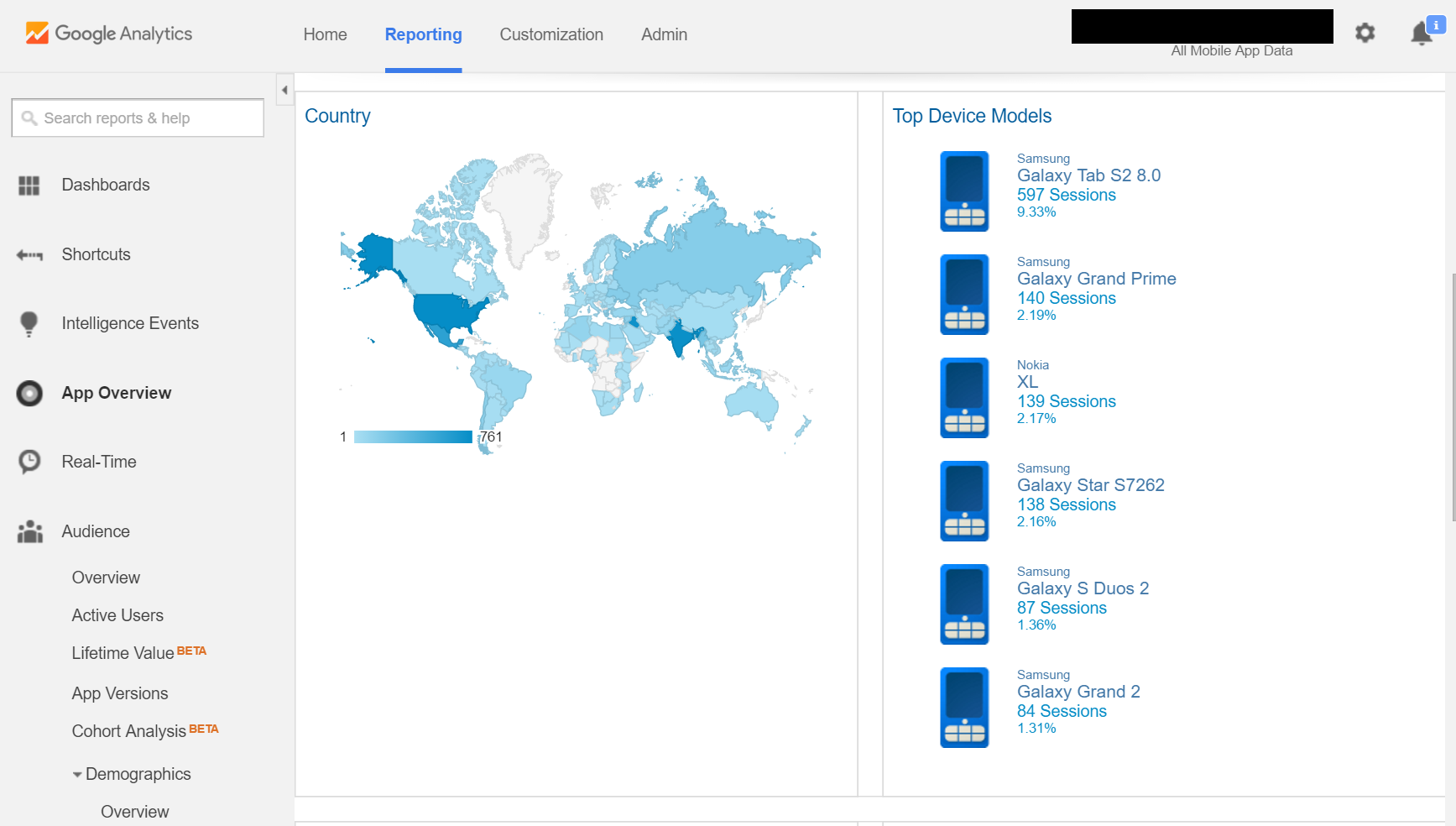Open Demographics Overview report
Screen dimensions: 1456x826
point(134,812)
